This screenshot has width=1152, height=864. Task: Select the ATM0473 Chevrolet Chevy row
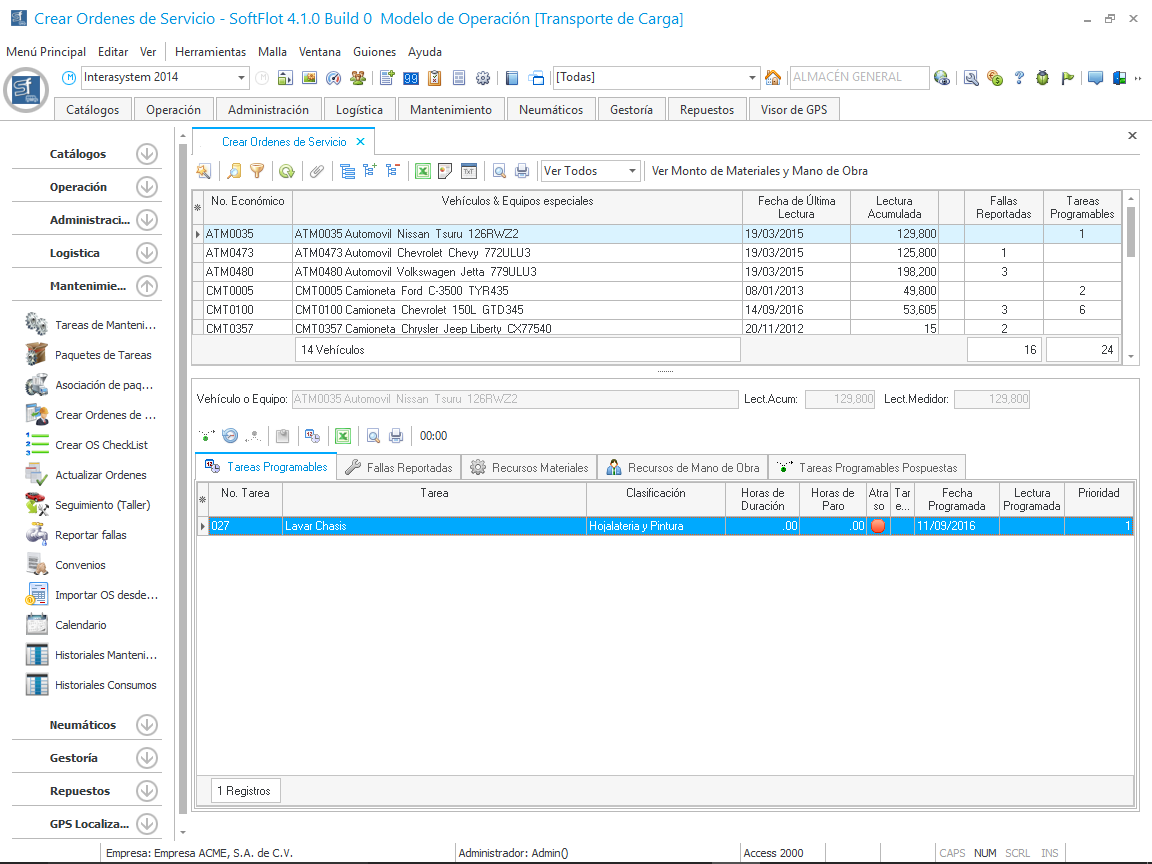[x=412, y=253]
